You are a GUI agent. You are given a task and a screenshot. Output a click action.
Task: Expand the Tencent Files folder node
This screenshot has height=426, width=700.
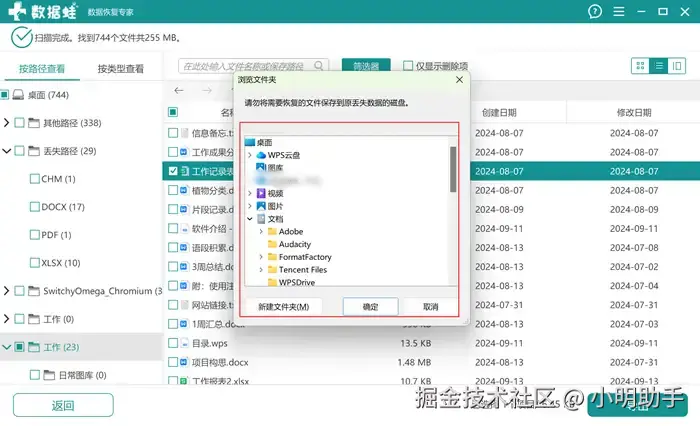(x=261, y=270)
